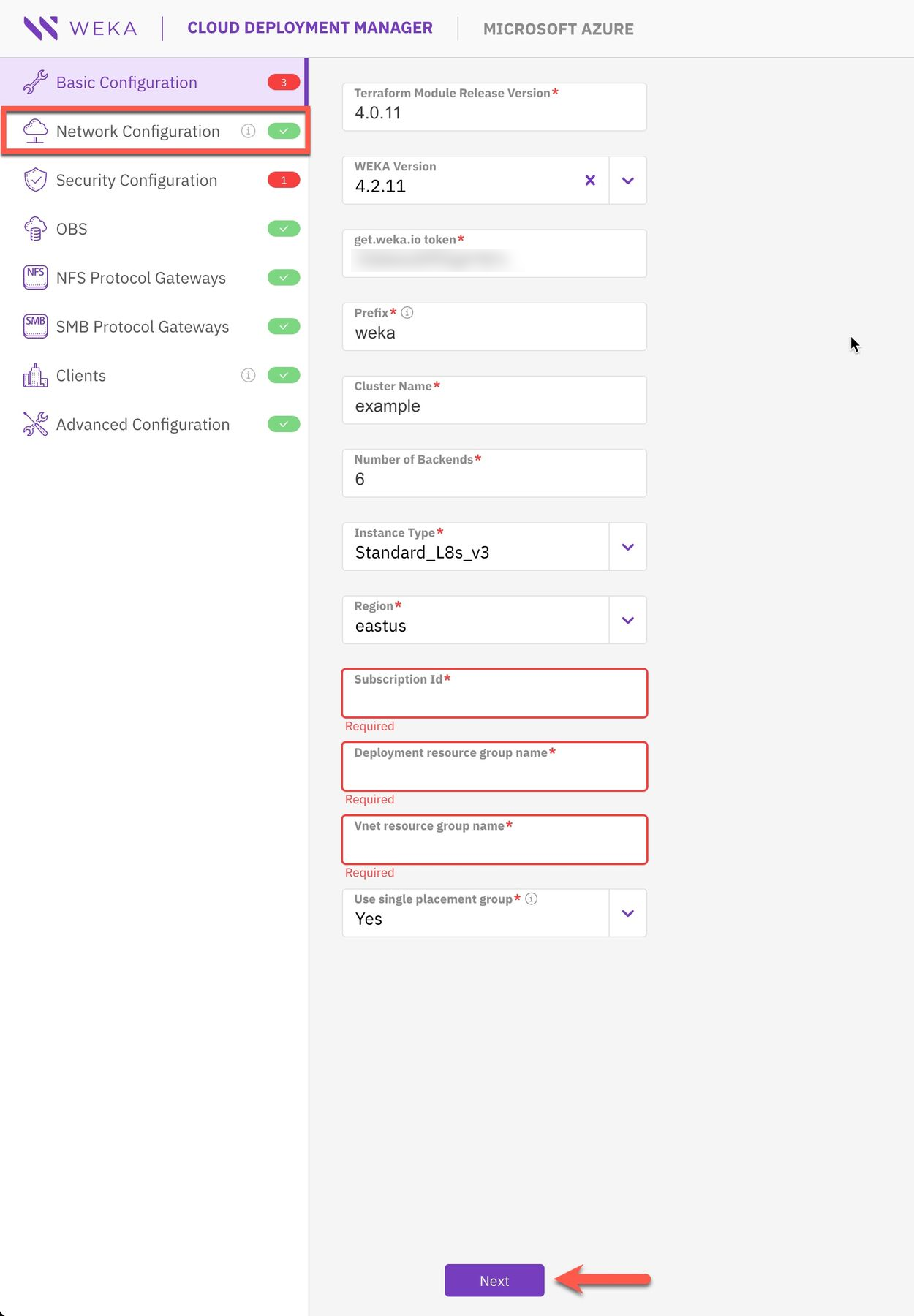Click into the Subscription Id field
914x1316 pixels.
pyautogui.click(x=494, y=699)
